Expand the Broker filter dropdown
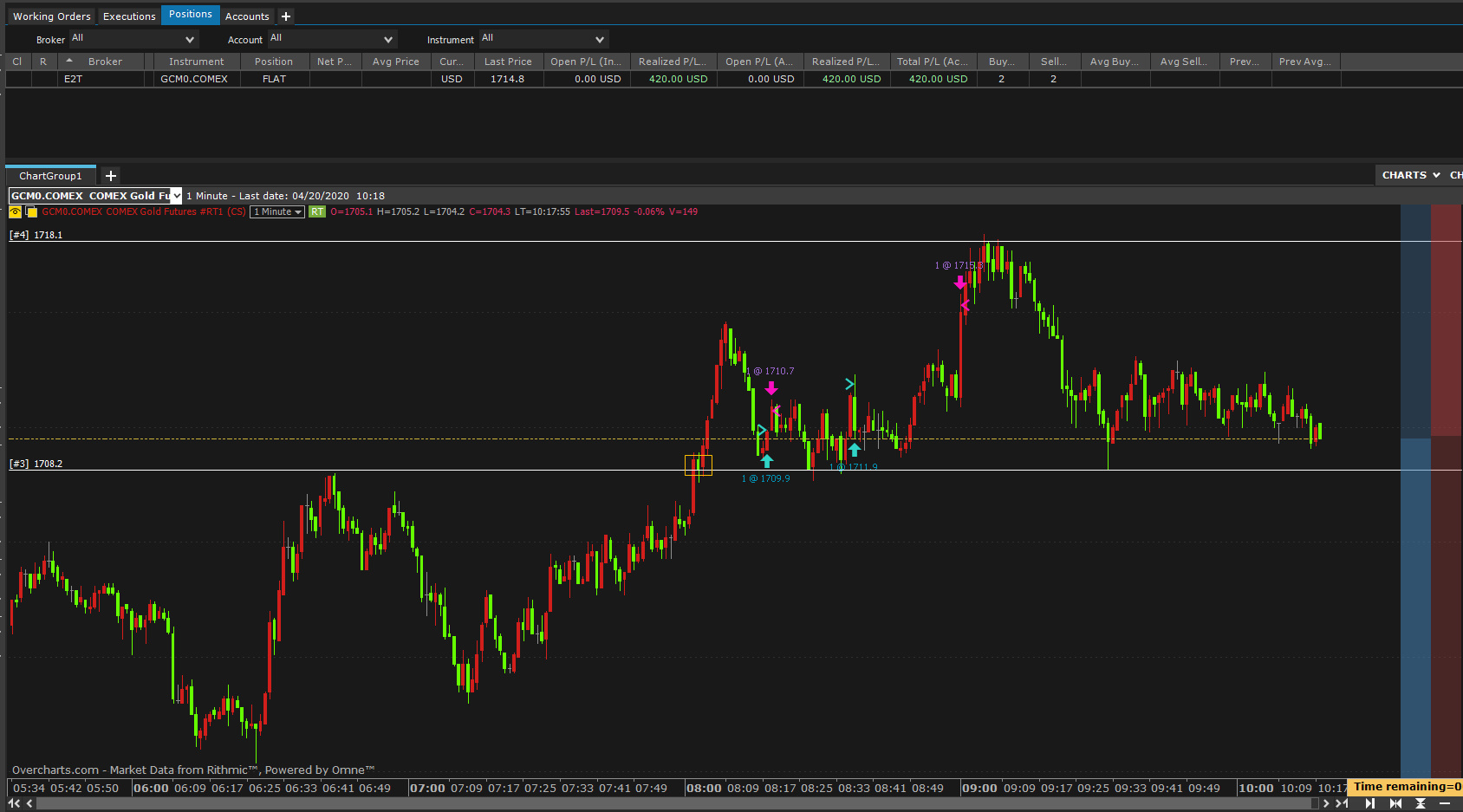 pyautogui.click(x=133, y=39)
